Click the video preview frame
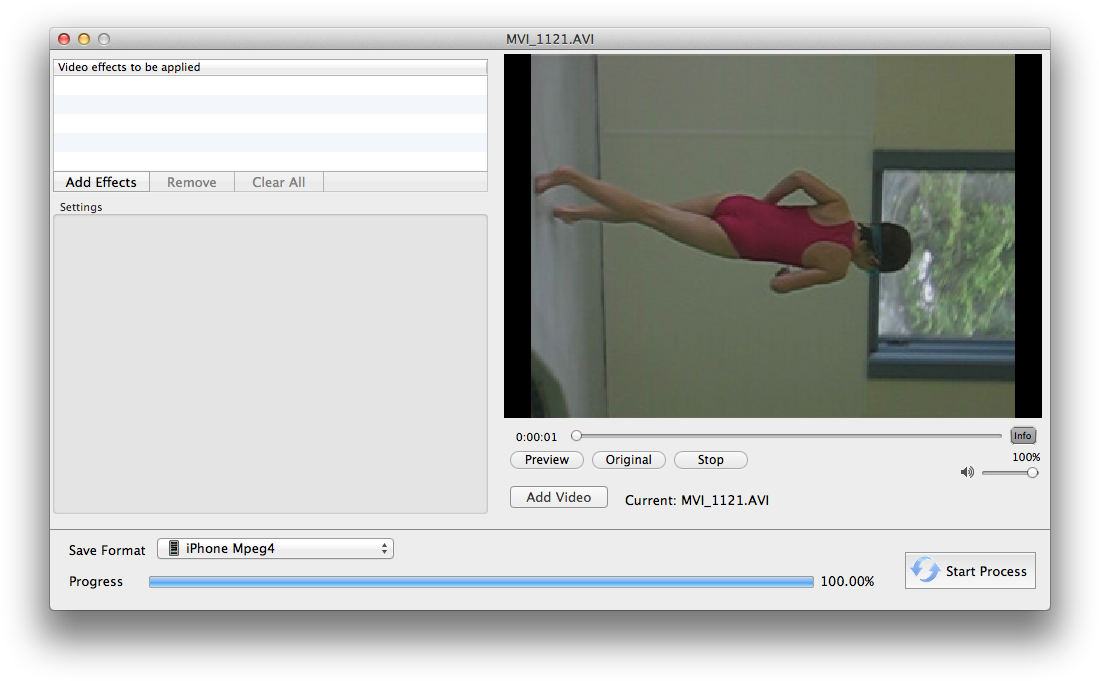Screen dimensions: 1099x681 772,236
